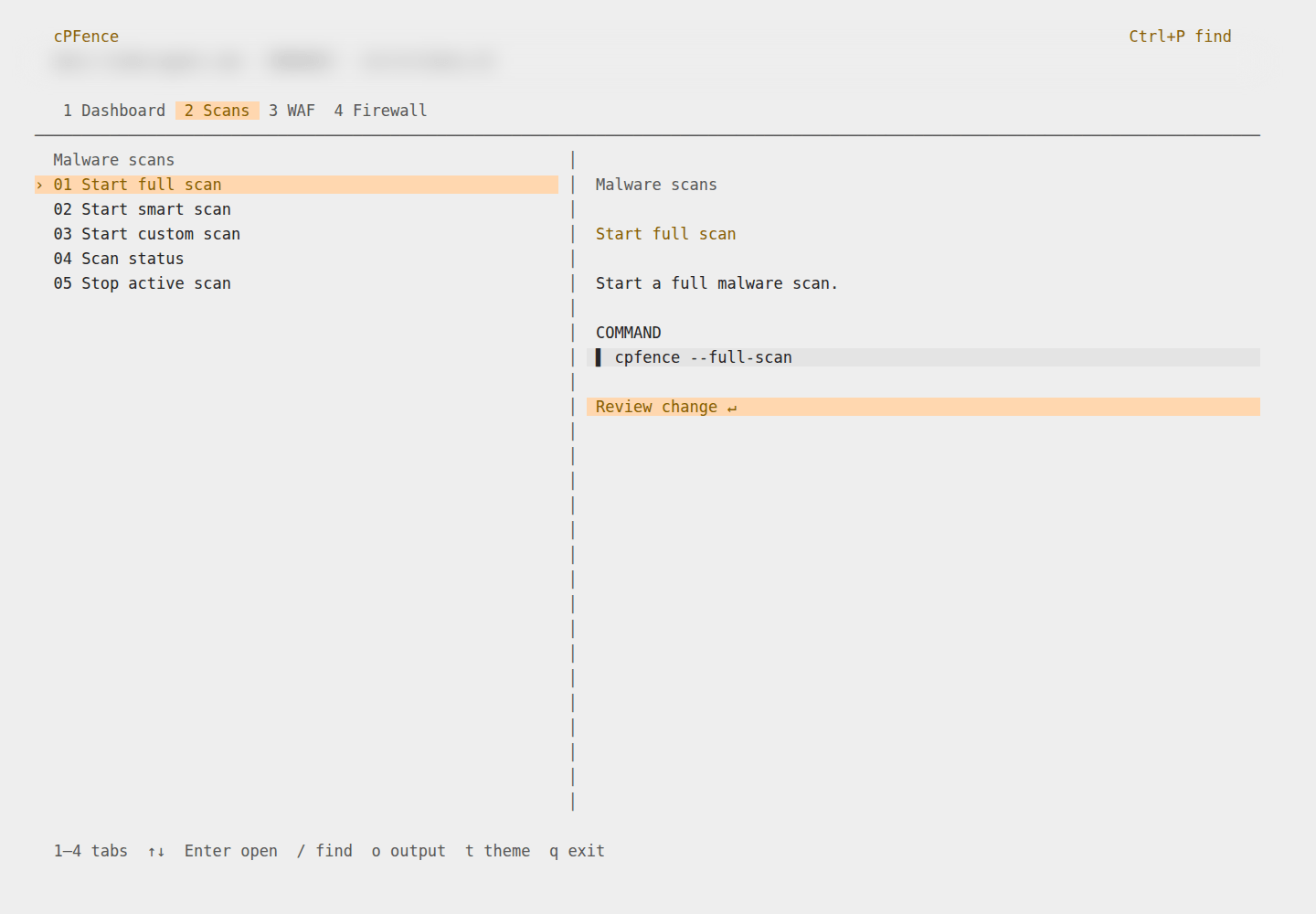Click the COMMAND section label
The height and width of the screenshot is (914, 1316).
(x=628, y=333)
